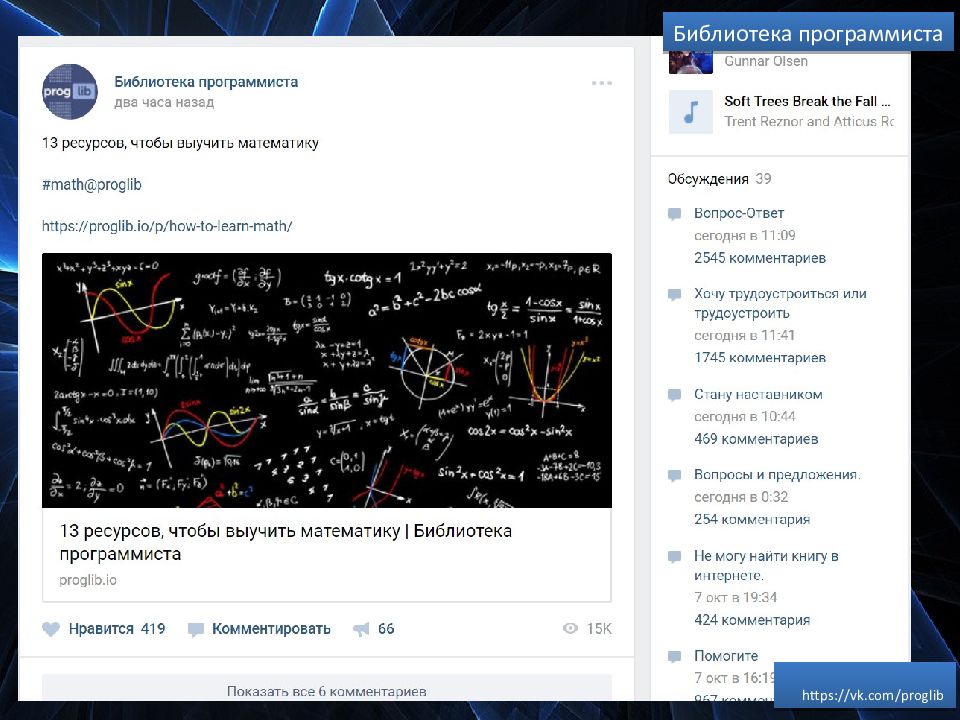960x720 pixels.
Task: Click 254 комментария link
Action: 752,519
